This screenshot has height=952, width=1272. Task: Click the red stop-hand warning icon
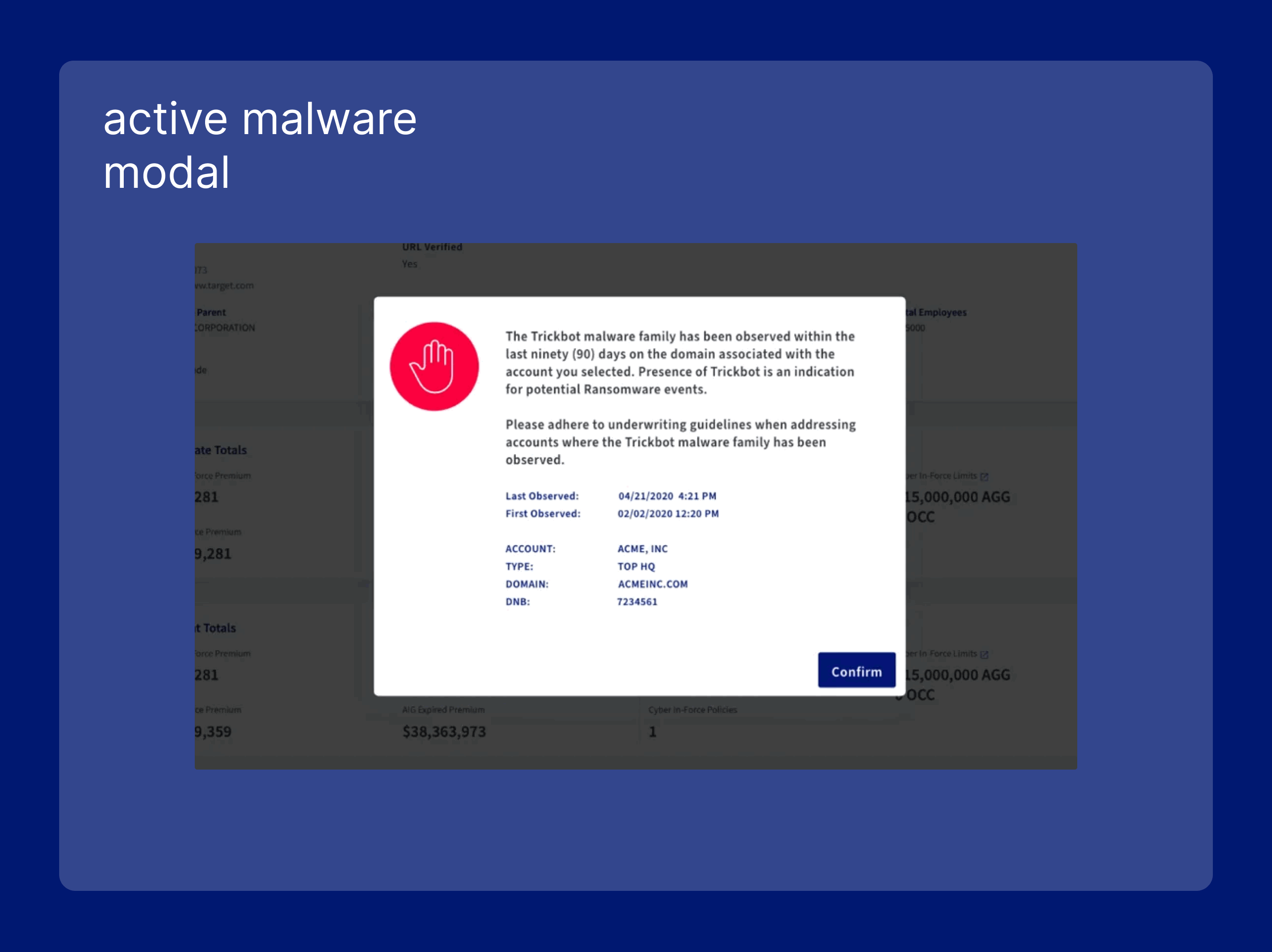tap(434, 366)
